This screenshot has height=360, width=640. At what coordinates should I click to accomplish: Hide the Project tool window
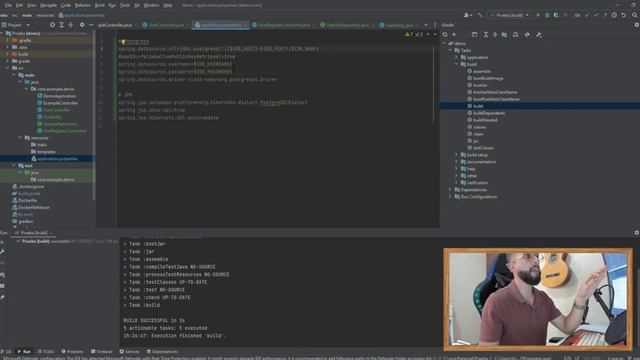[91, 25]
